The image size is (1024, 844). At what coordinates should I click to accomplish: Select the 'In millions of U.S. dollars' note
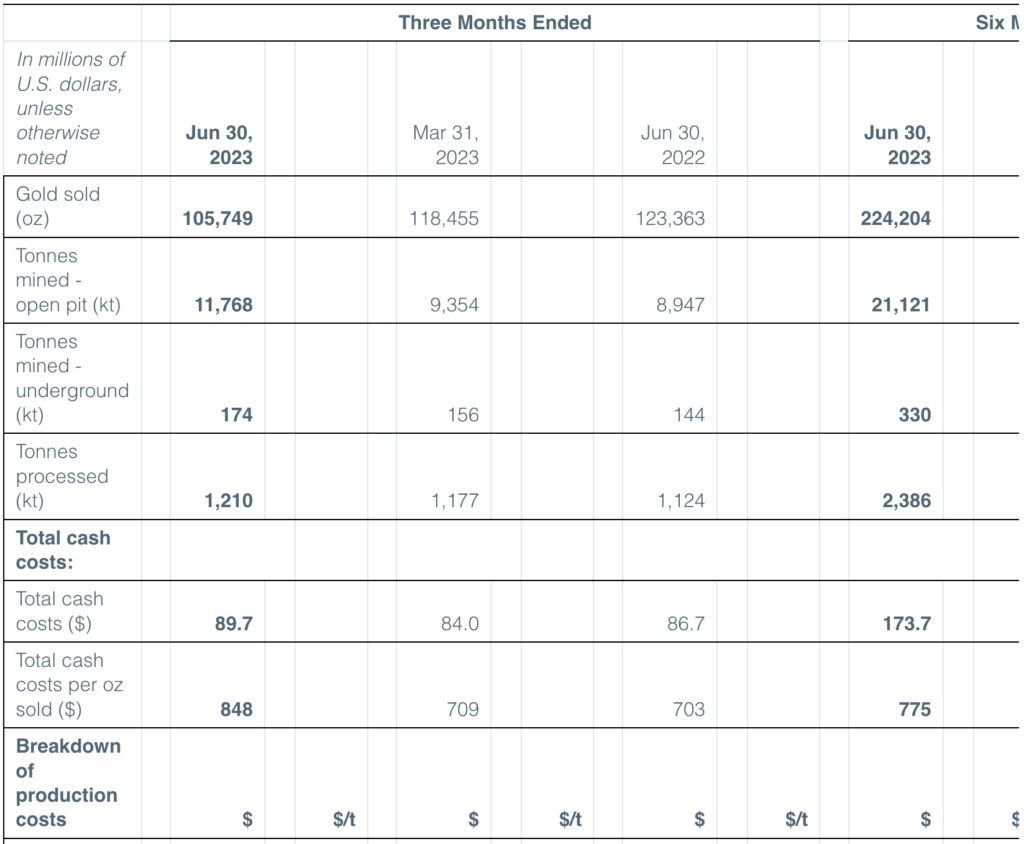(x=70, y=108)
